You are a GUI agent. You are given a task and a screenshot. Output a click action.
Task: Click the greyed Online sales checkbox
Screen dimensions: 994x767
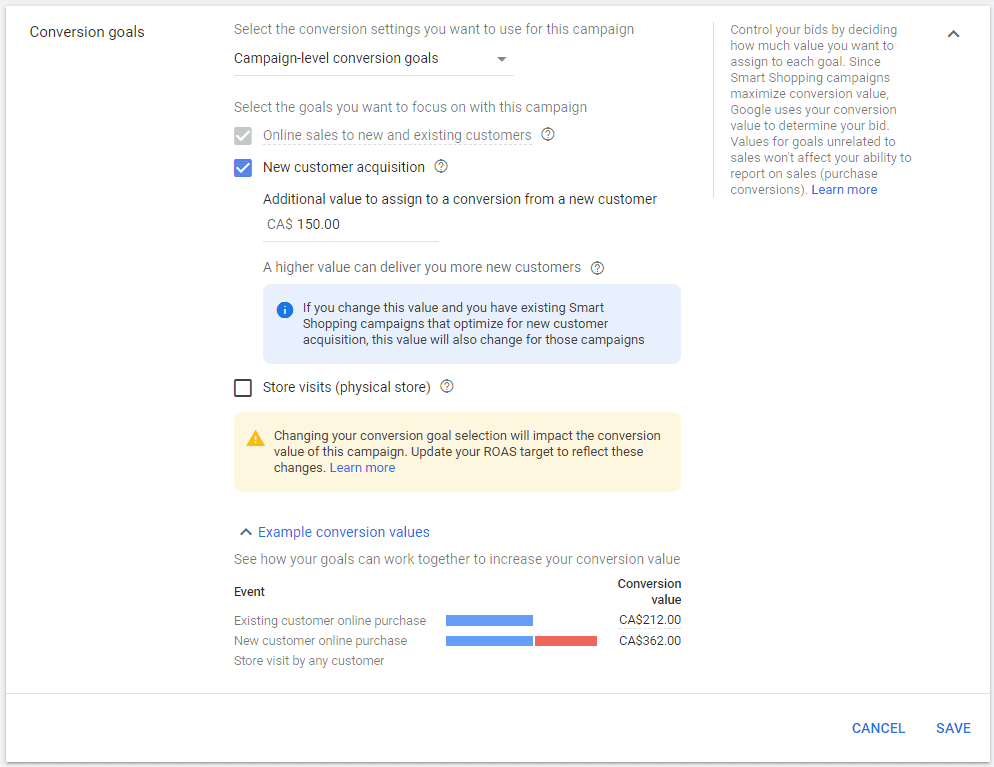(x=243, y=136)
